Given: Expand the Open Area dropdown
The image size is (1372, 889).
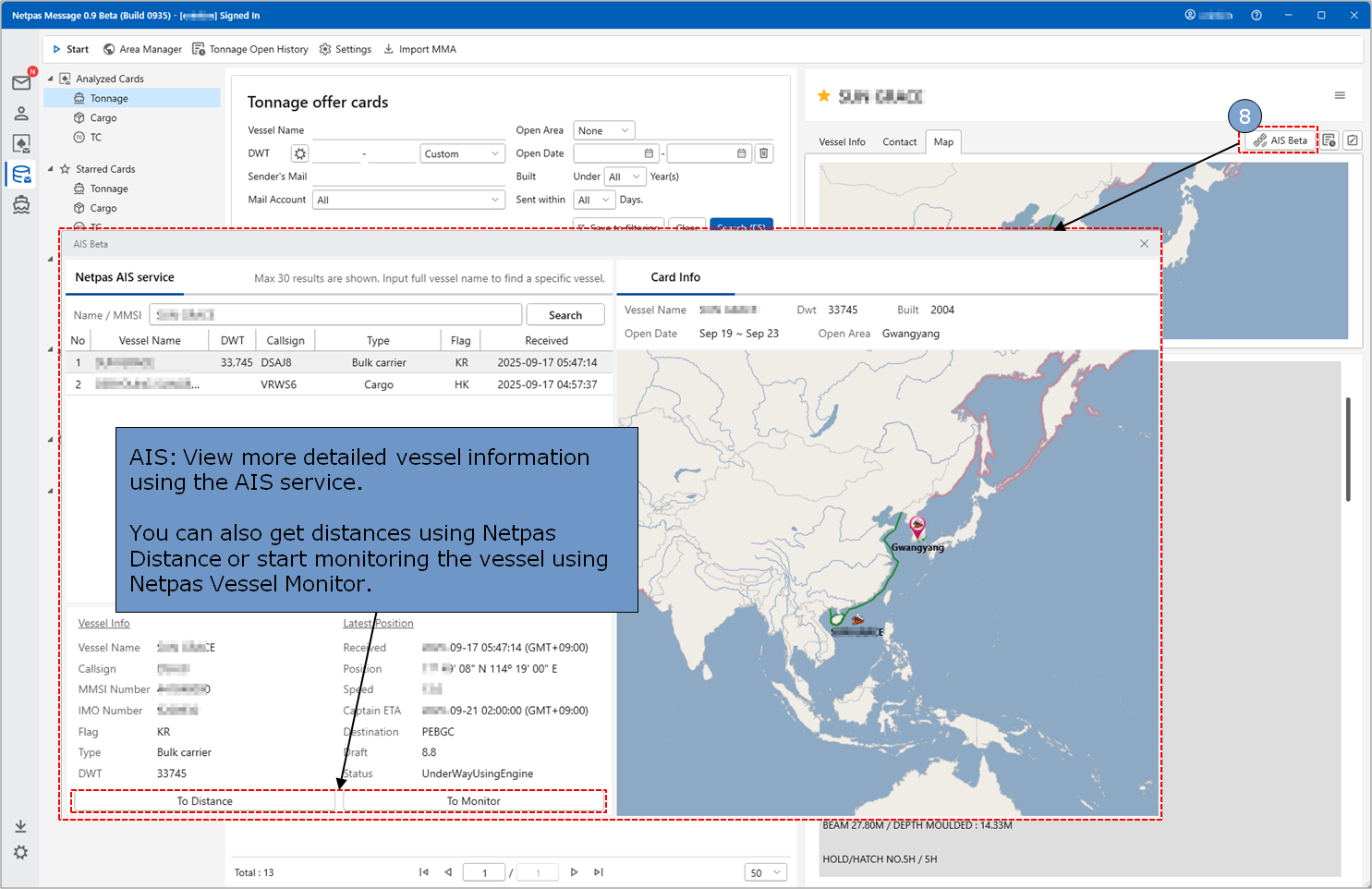Looking at the screenshot, I should point(604,130).
